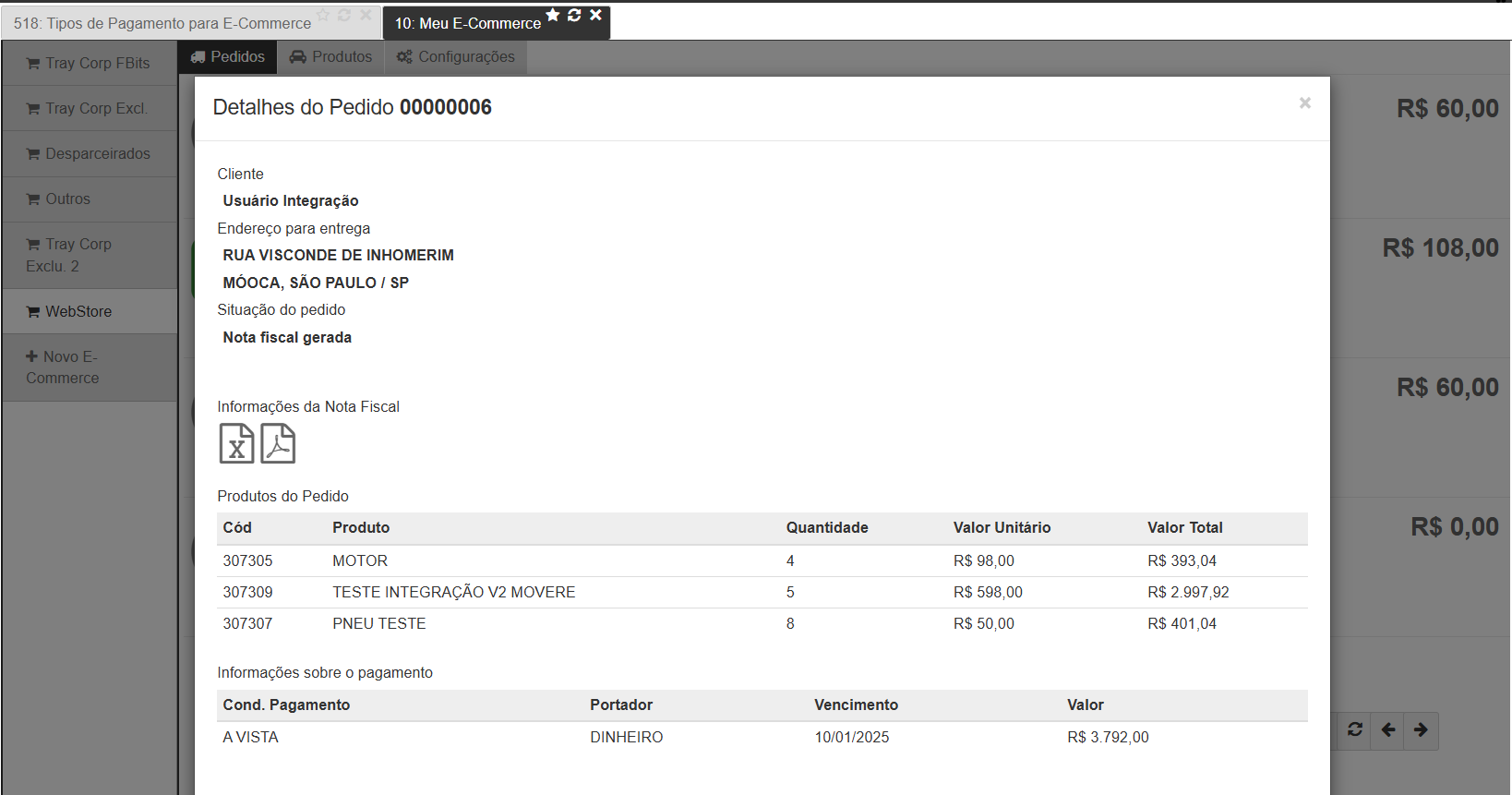Open Desparceirados store entry

pos(89,153)
